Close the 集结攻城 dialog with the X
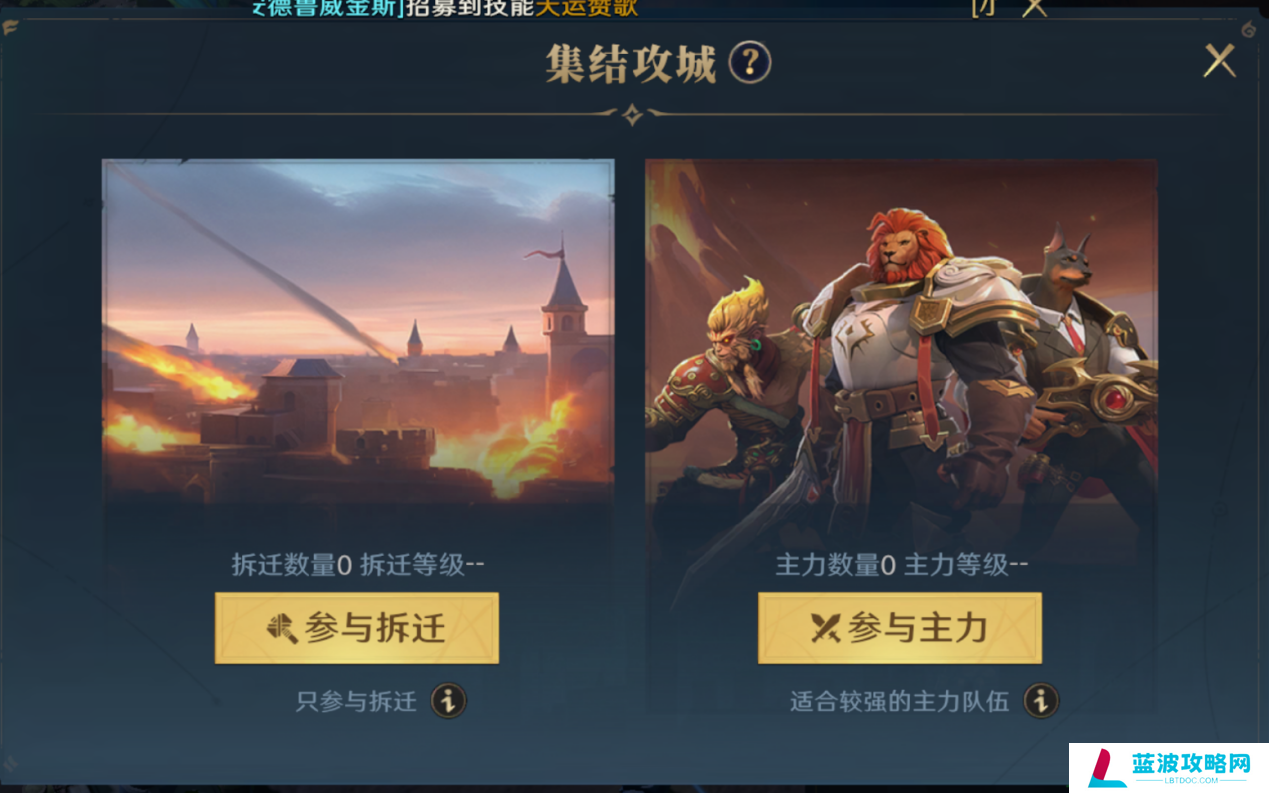1269x793 pixels. (1219, 61)
